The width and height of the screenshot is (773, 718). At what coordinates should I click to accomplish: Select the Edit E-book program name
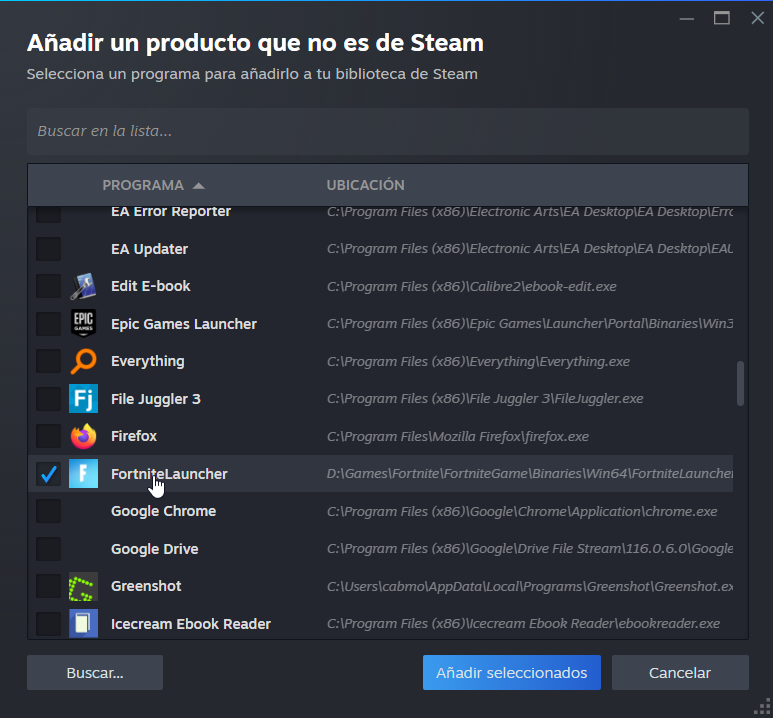(x=150, y=286)
